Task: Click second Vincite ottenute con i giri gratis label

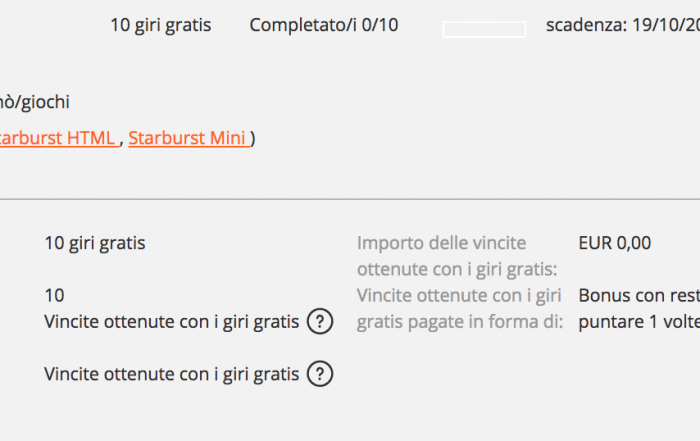Action: pos(171,374)
